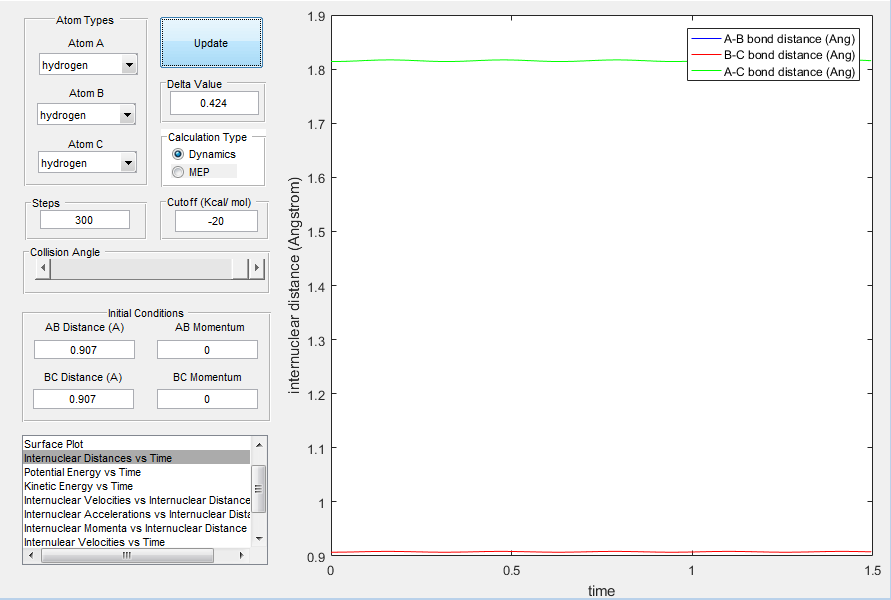Open the Atom C hydrogen dropdown
Viewport: 891px width, 600px height.
[87, 163]
